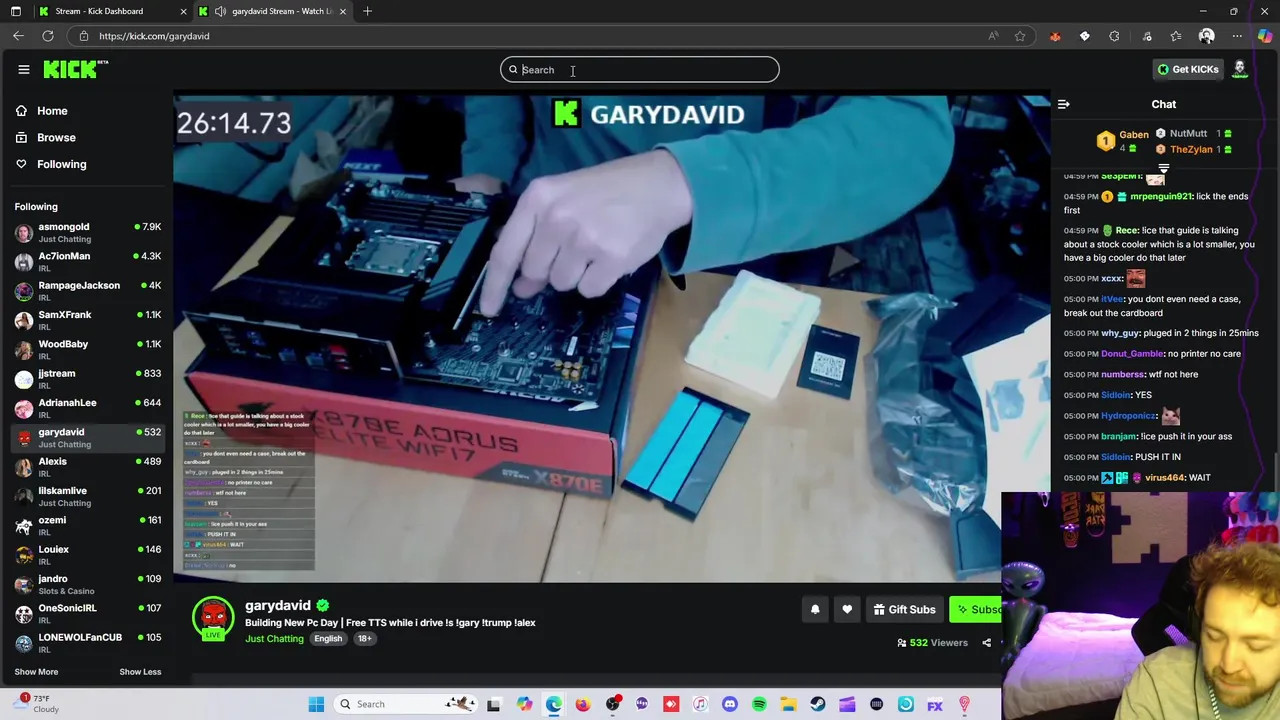Viewport: 1280px width, 720px height.
Task: Click the Get KICKs button
Action: (x=1188, y=69)
